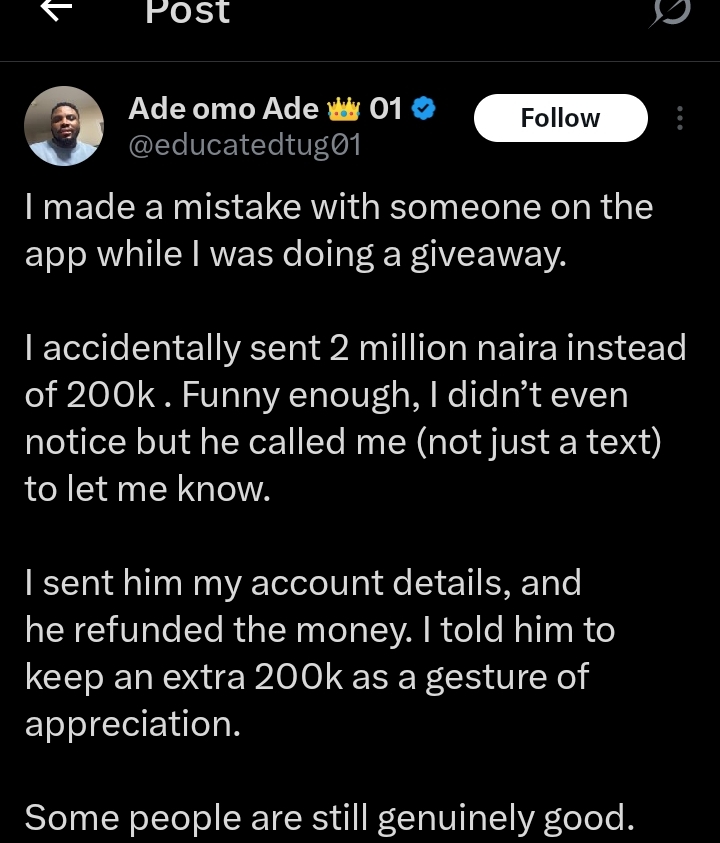Open the three-dot post options menu
The image size is (720, 843).
pyautogui.click(x=680, y=118)
